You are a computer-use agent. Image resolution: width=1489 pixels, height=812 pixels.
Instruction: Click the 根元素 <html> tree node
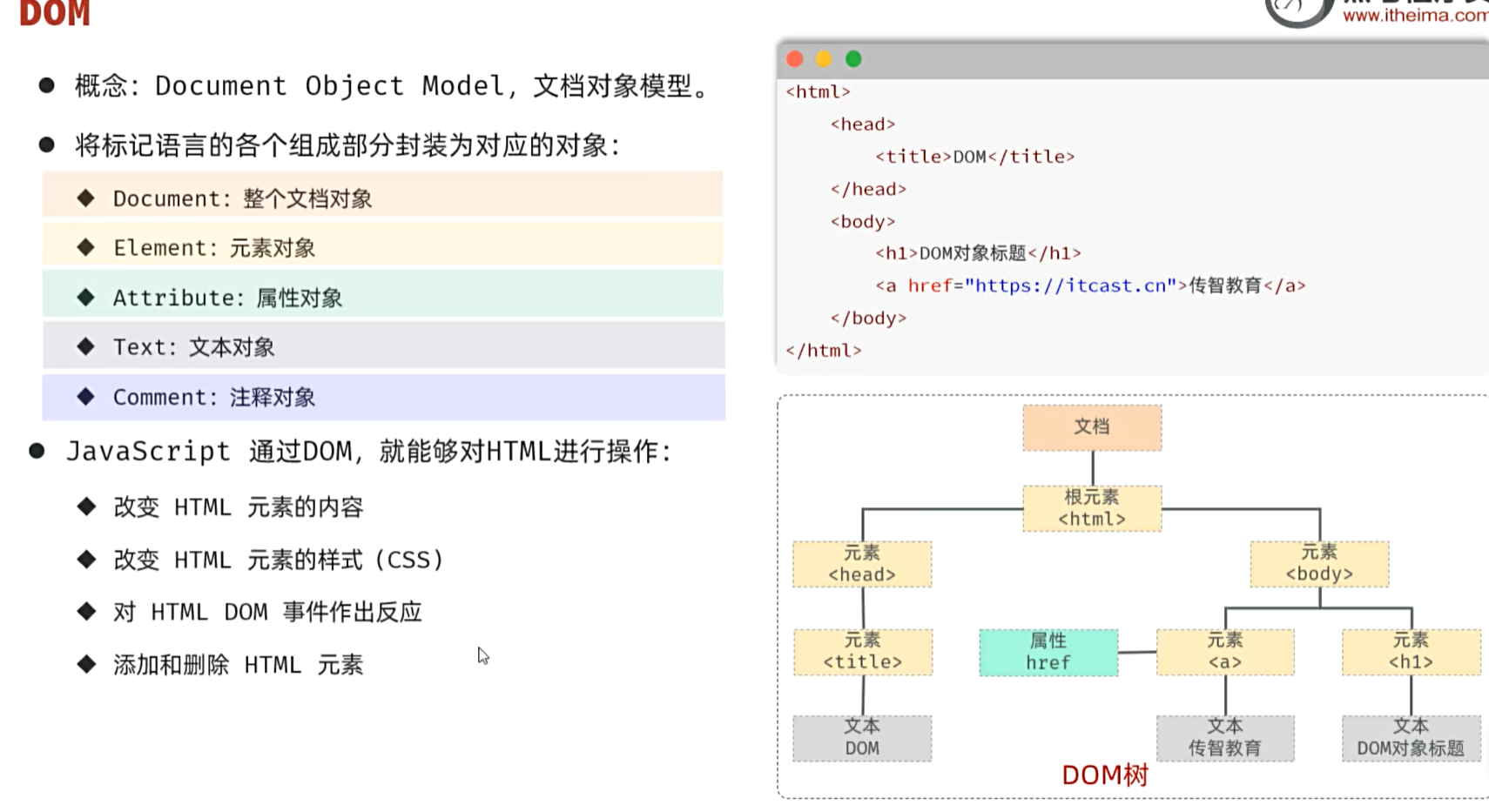click(1092, 508)
